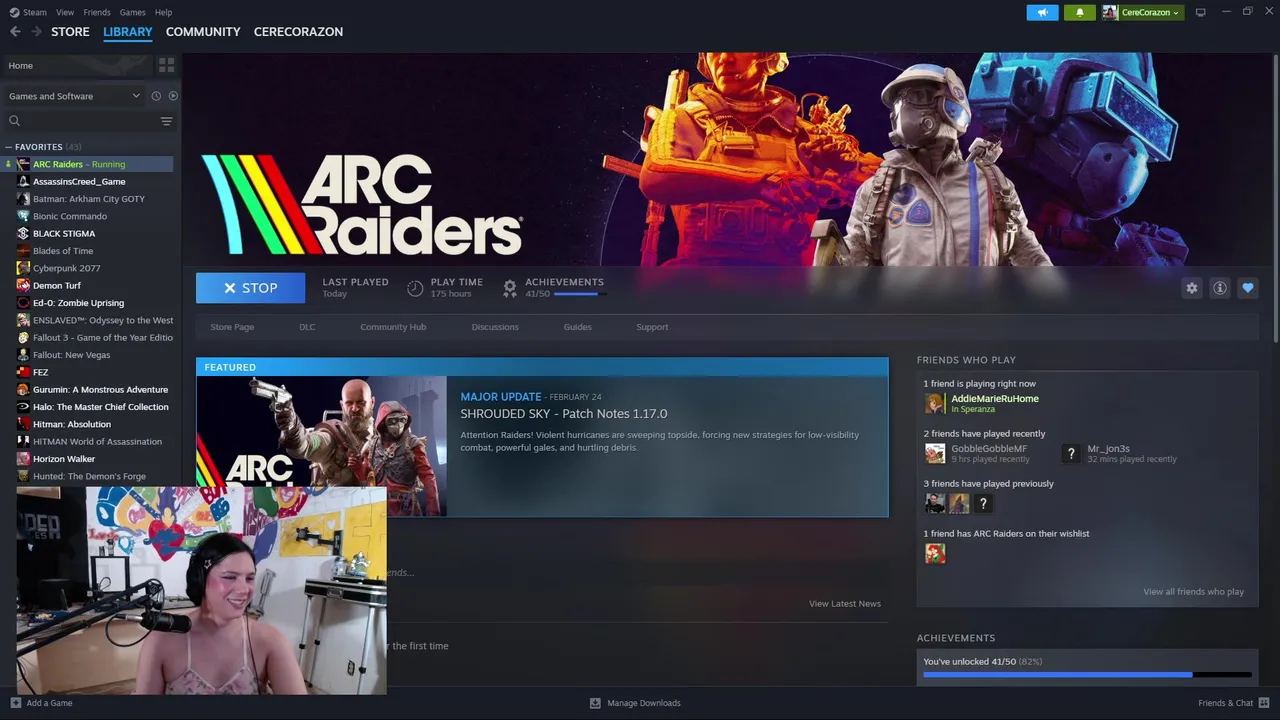Screen dimensions: 1280x720
Task: Open the COMMUNITY tab
Action: [x=203, y=31]
